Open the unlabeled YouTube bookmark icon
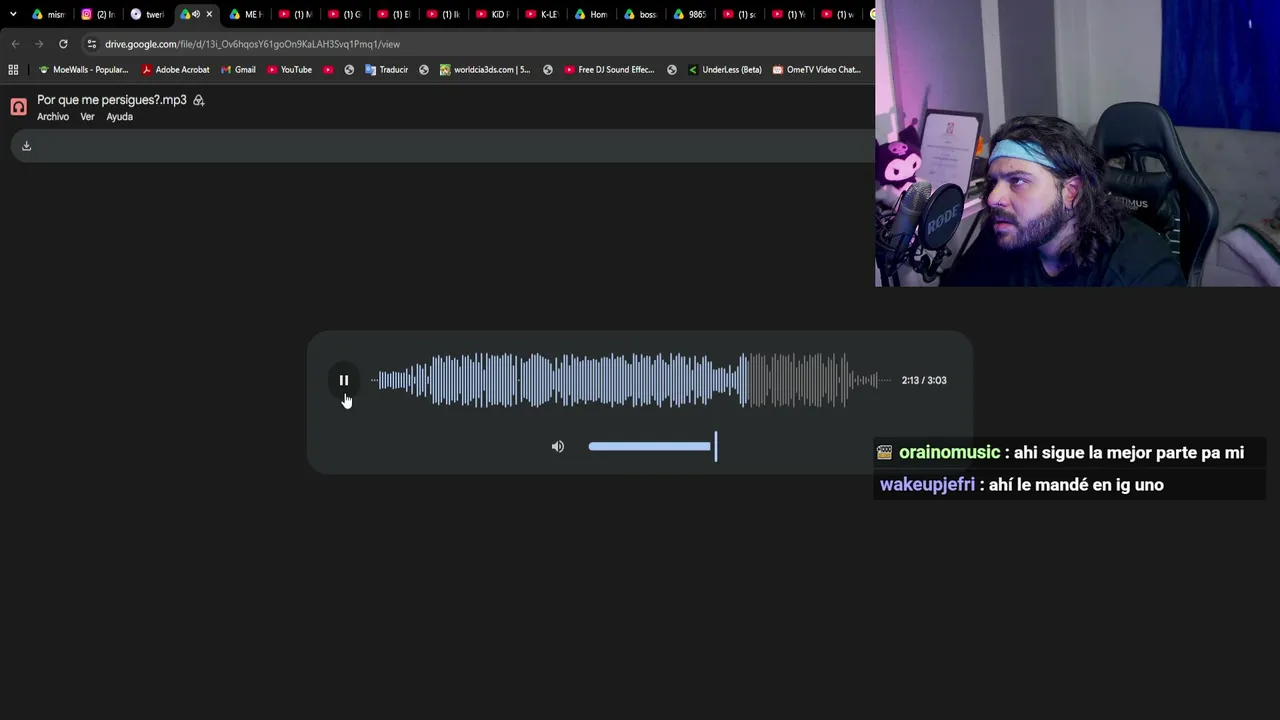Image resolution: width=1280 pixels, height=720 pixels. pyautogui.click(x=328, y=70)
